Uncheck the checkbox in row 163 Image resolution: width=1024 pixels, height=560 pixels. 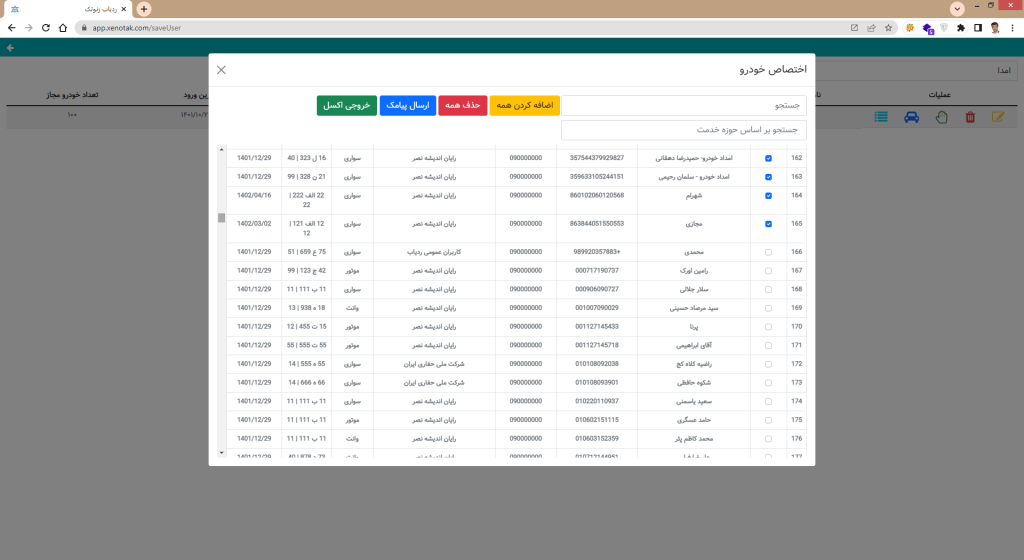tap(768, 177)
